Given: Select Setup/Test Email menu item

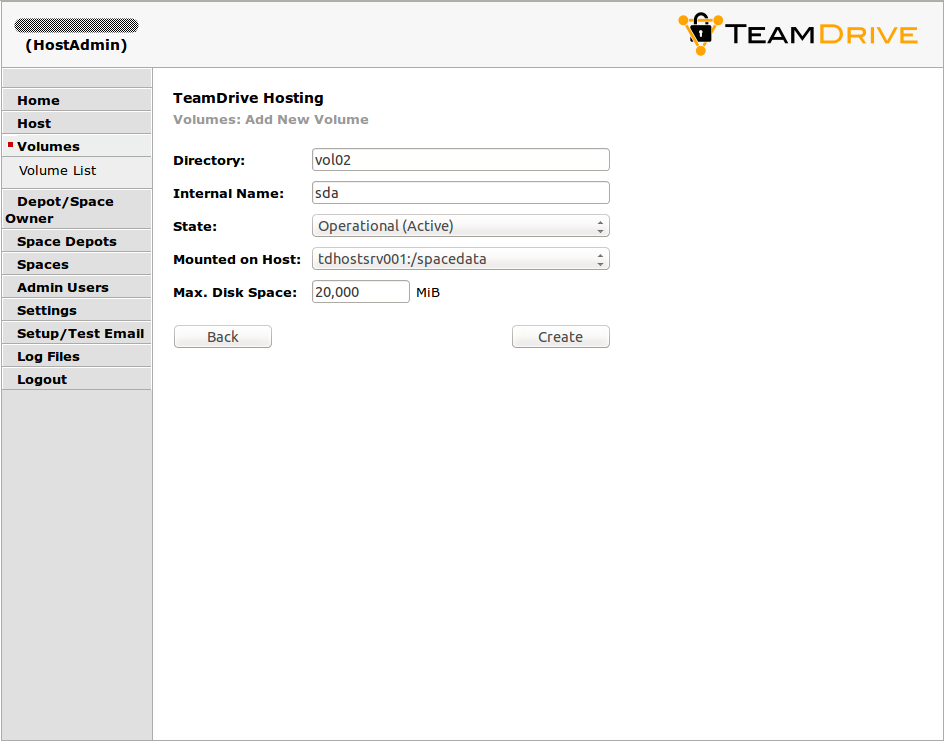Looking at the screenshot, I should tap(80, 333).
